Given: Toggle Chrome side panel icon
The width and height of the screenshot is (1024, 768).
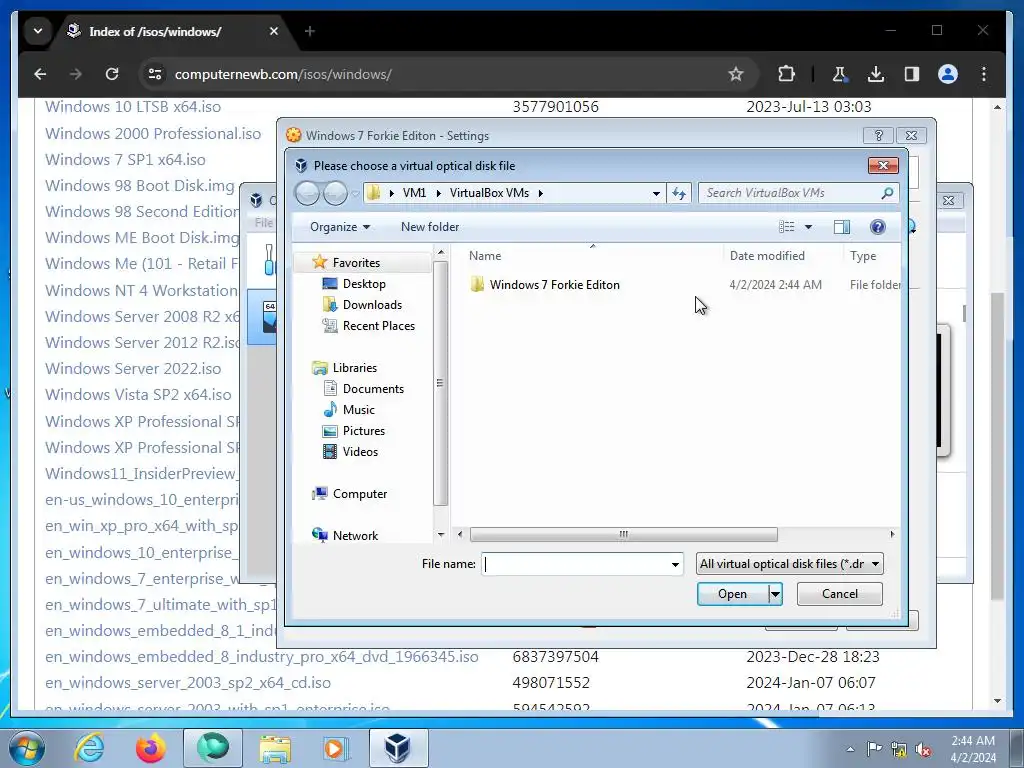Looking at the screenshot, I should [912, 74].
